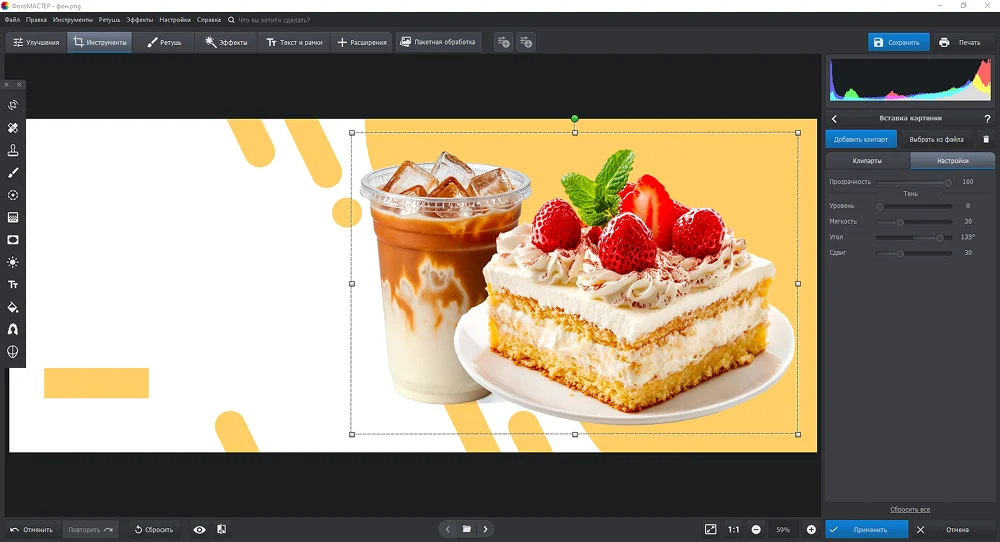Switch to the Клипарты tab
This screenshot has width=1000, height=542.
(867, 160)
